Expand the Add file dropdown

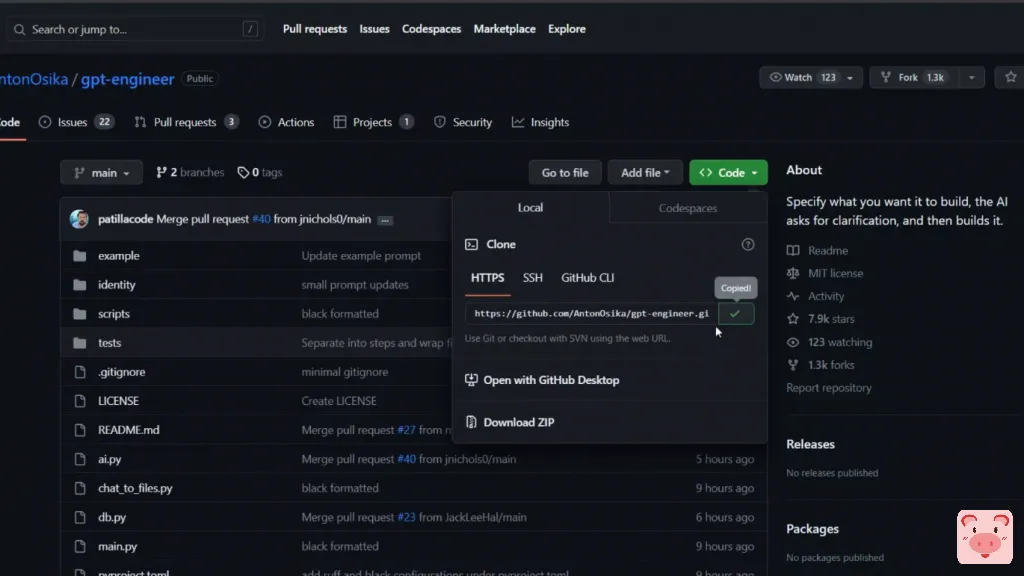point(645,172)
